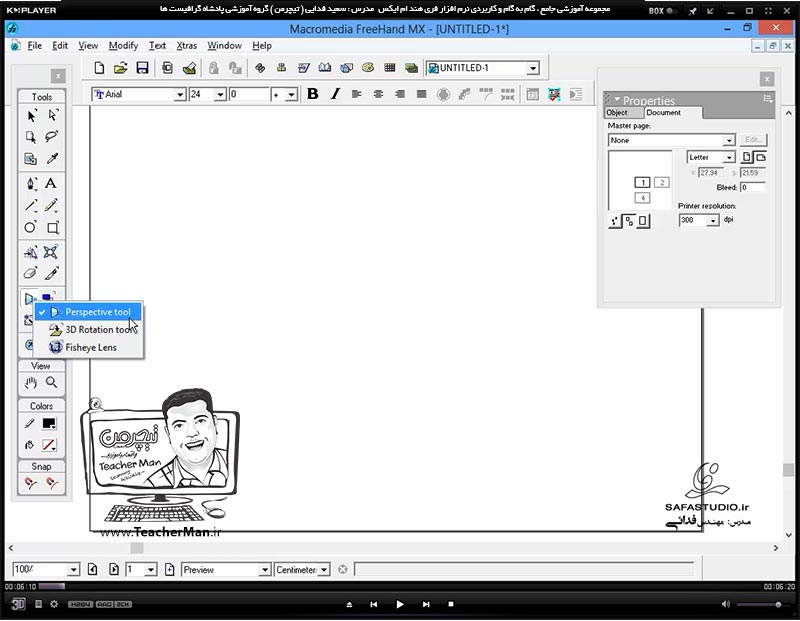Choose Fisheye Lens from popup
The height and width of the screenshot is (621, 800).
click(x=88, y=347)
